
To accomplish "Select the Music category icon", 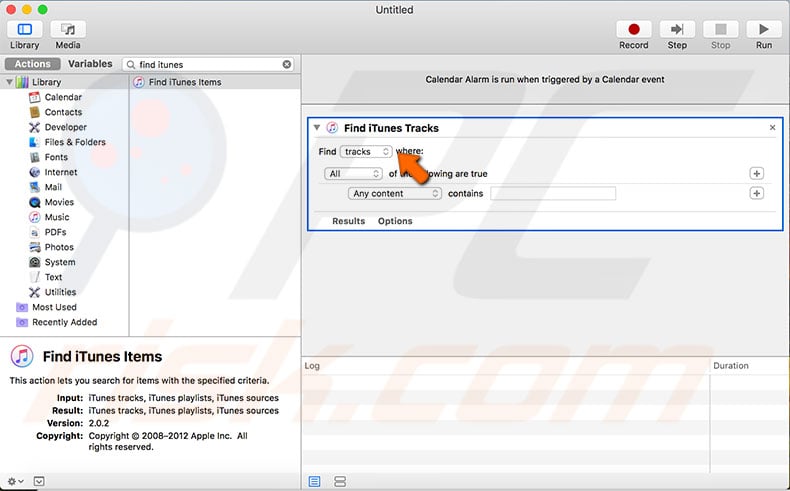I will (x=35, y=217).
